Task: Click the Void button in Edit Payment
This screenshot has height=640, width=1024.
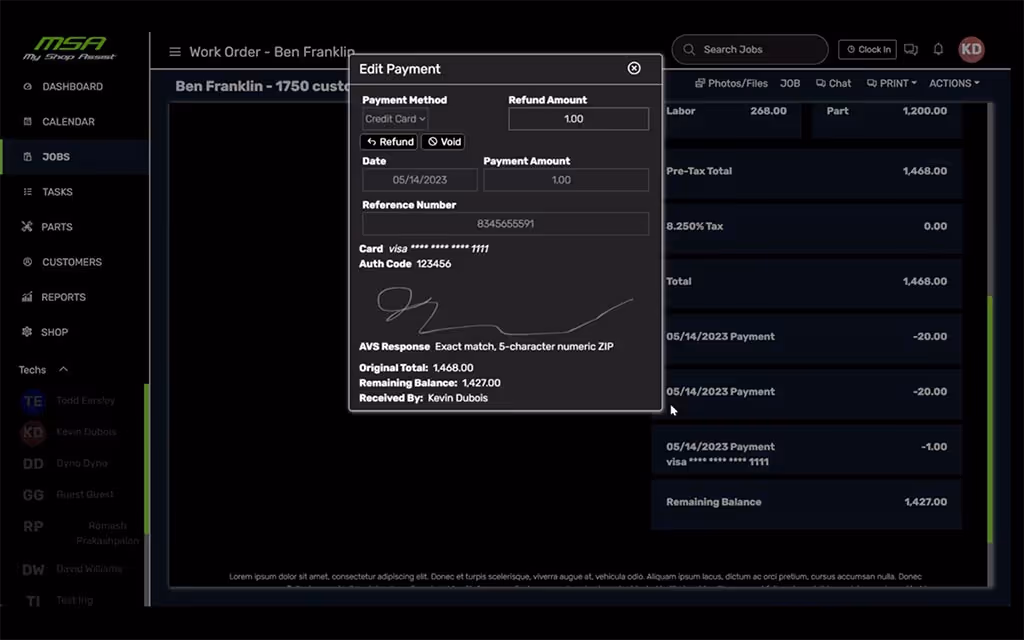Action: point(443,141)
